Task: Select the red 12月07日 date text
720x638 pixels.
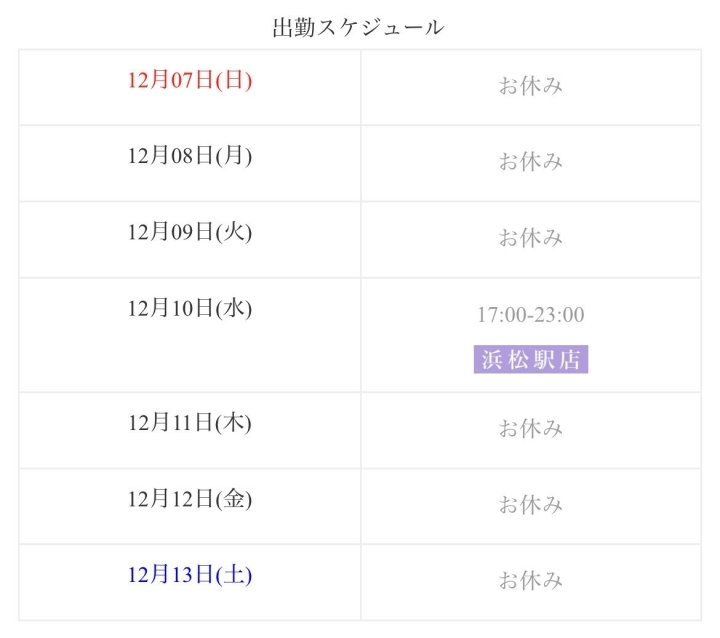Action: 171,80
